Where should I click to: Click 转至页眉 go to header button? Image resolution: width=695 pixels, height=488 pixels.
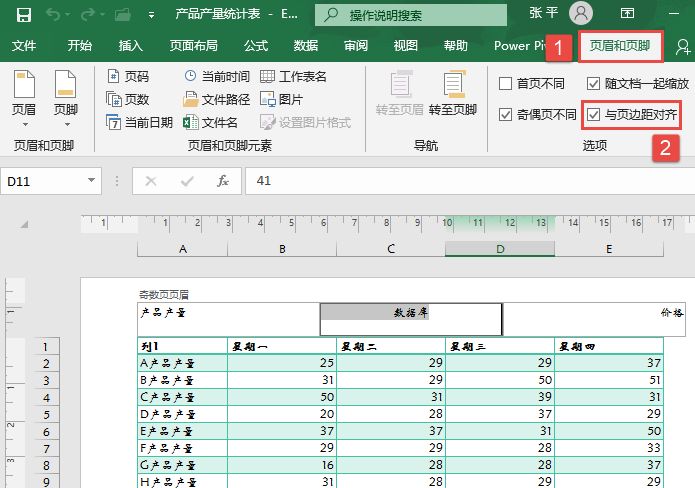point(400,93)
